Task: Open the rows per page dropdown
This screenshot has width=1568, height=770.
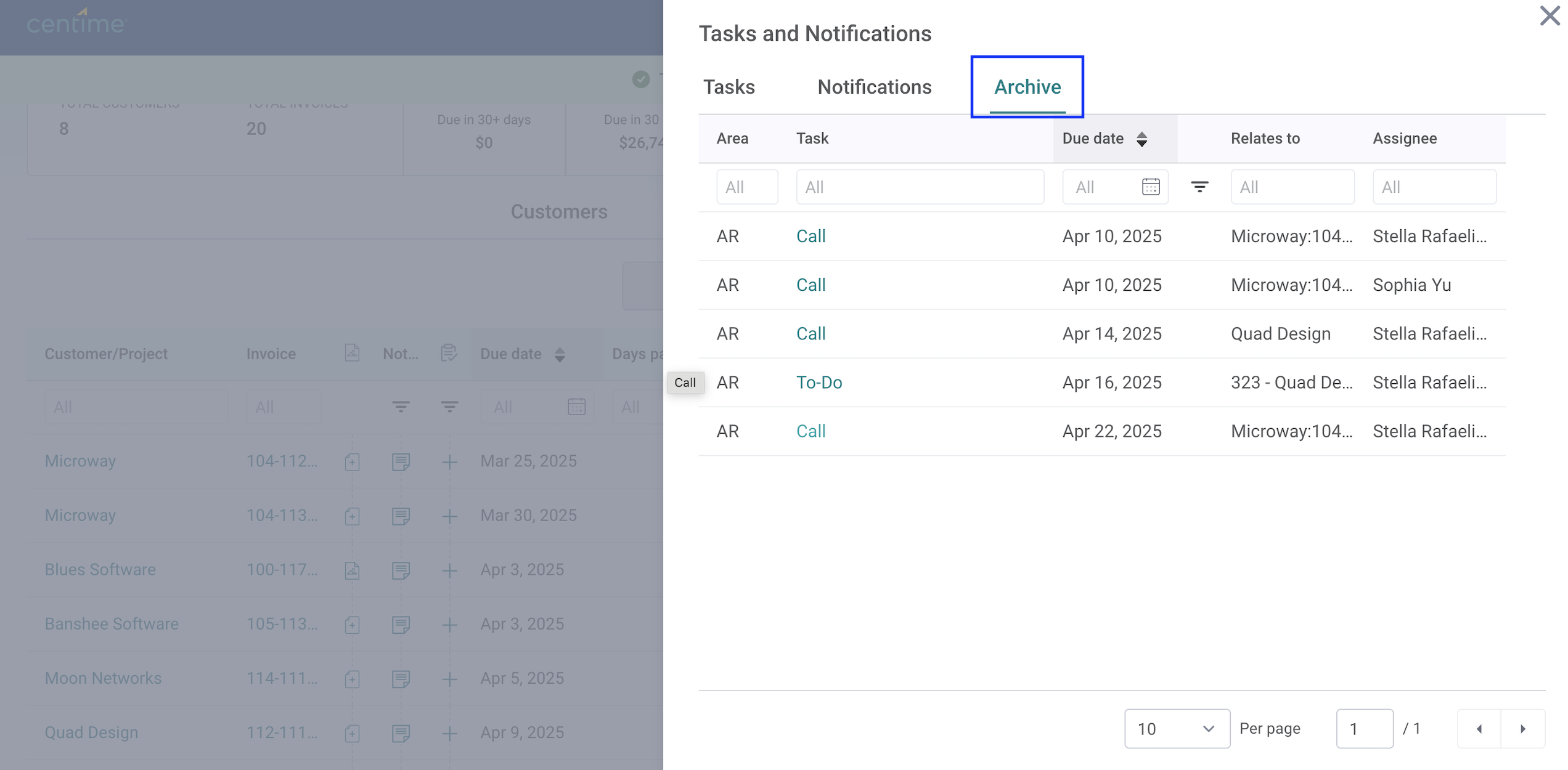Action: click(1177, 729)
